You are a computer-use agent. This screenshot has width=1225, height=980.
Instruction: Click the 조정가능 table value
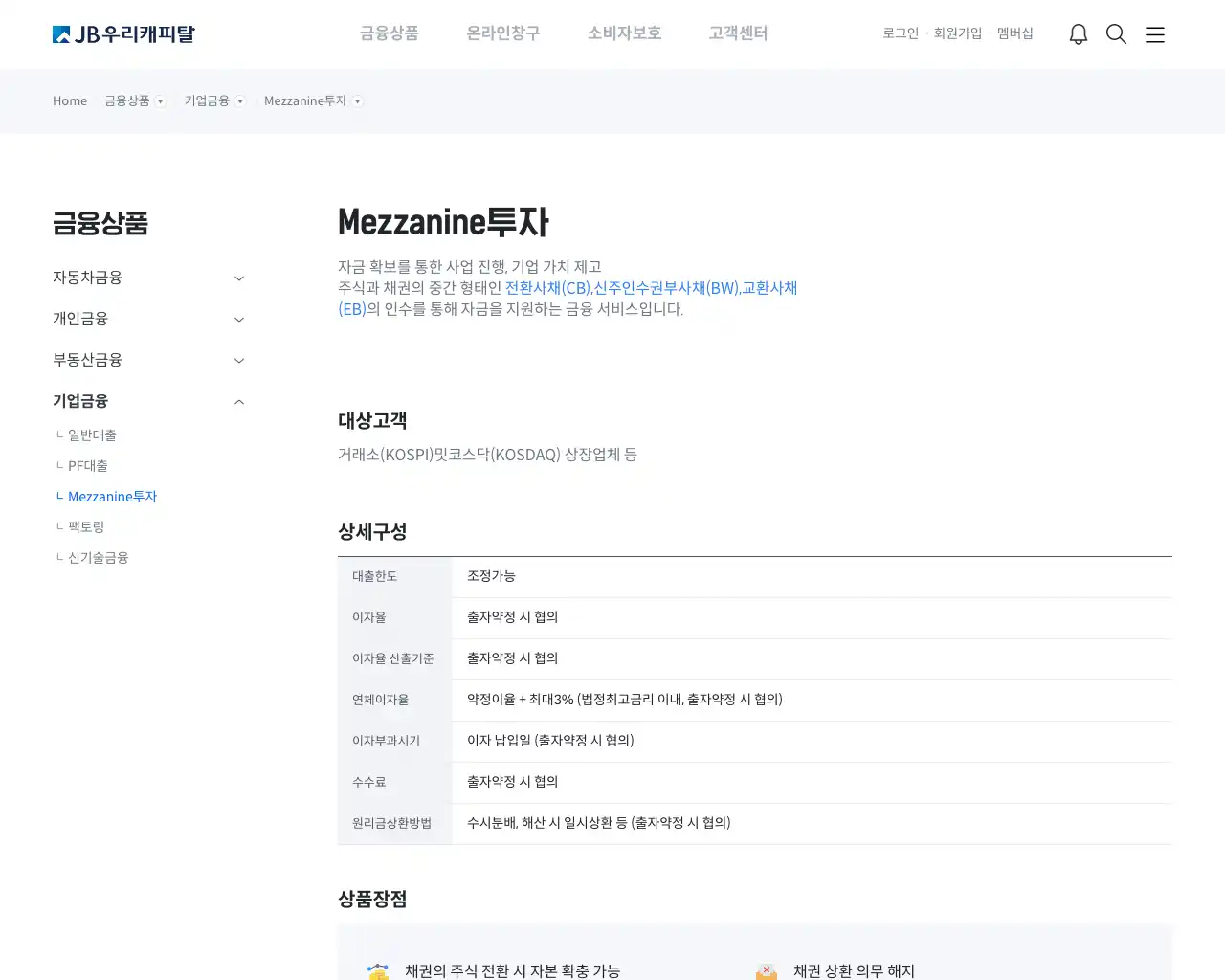tap(491, 576)
